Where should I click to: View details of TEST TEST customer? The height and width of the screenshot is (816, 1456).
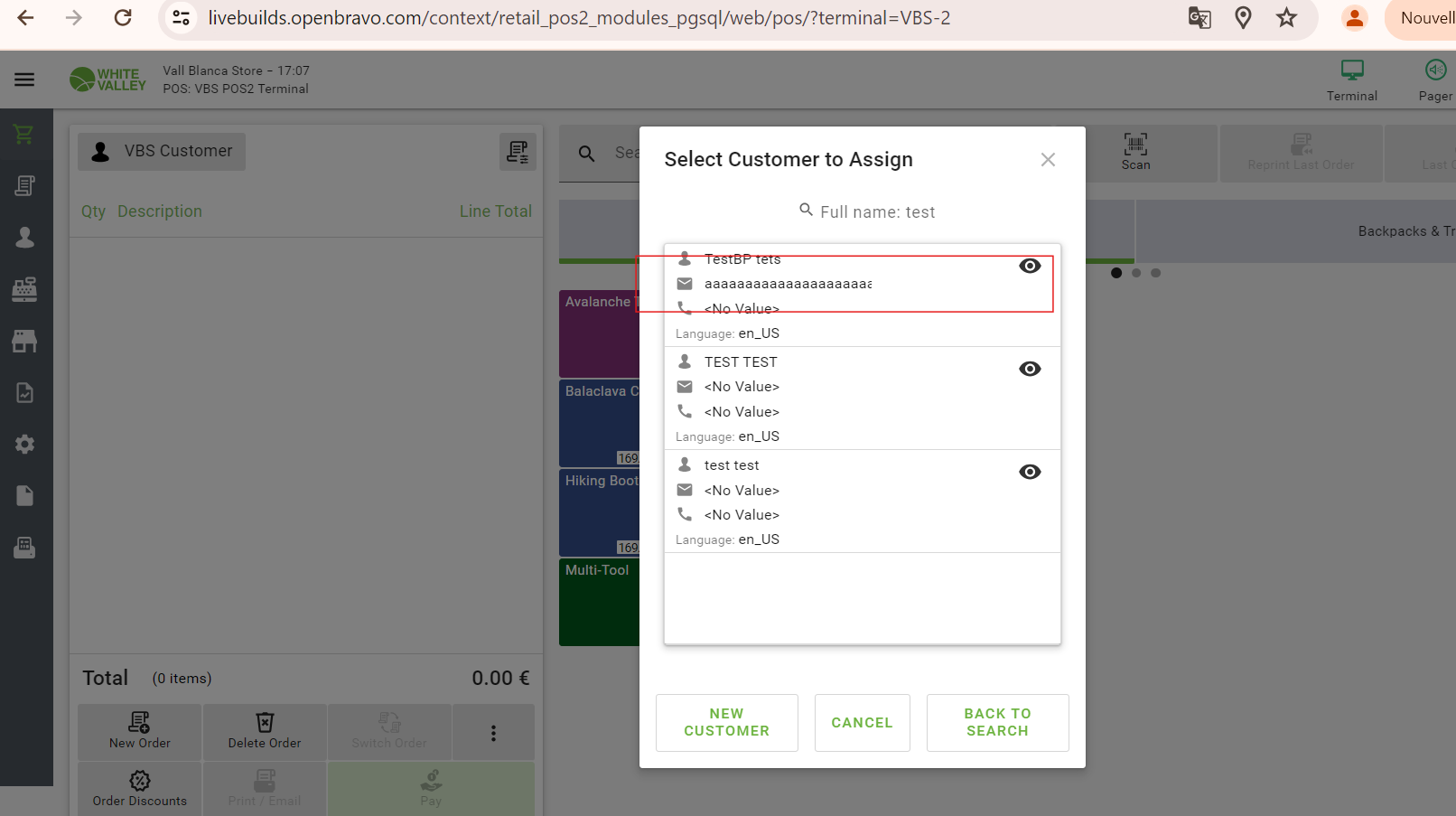(1030, 369)
